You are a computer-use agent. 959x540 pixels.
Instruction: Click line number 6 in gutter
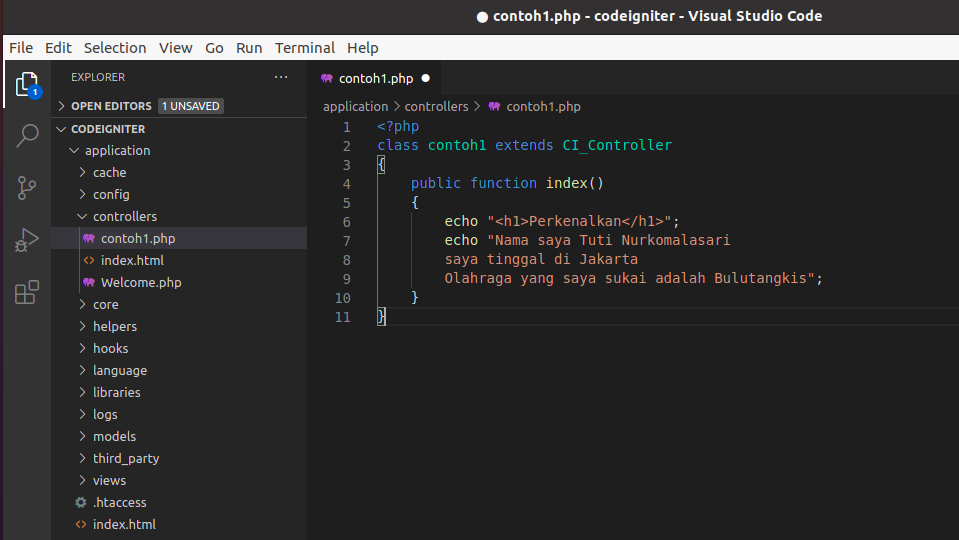[347, 222]
